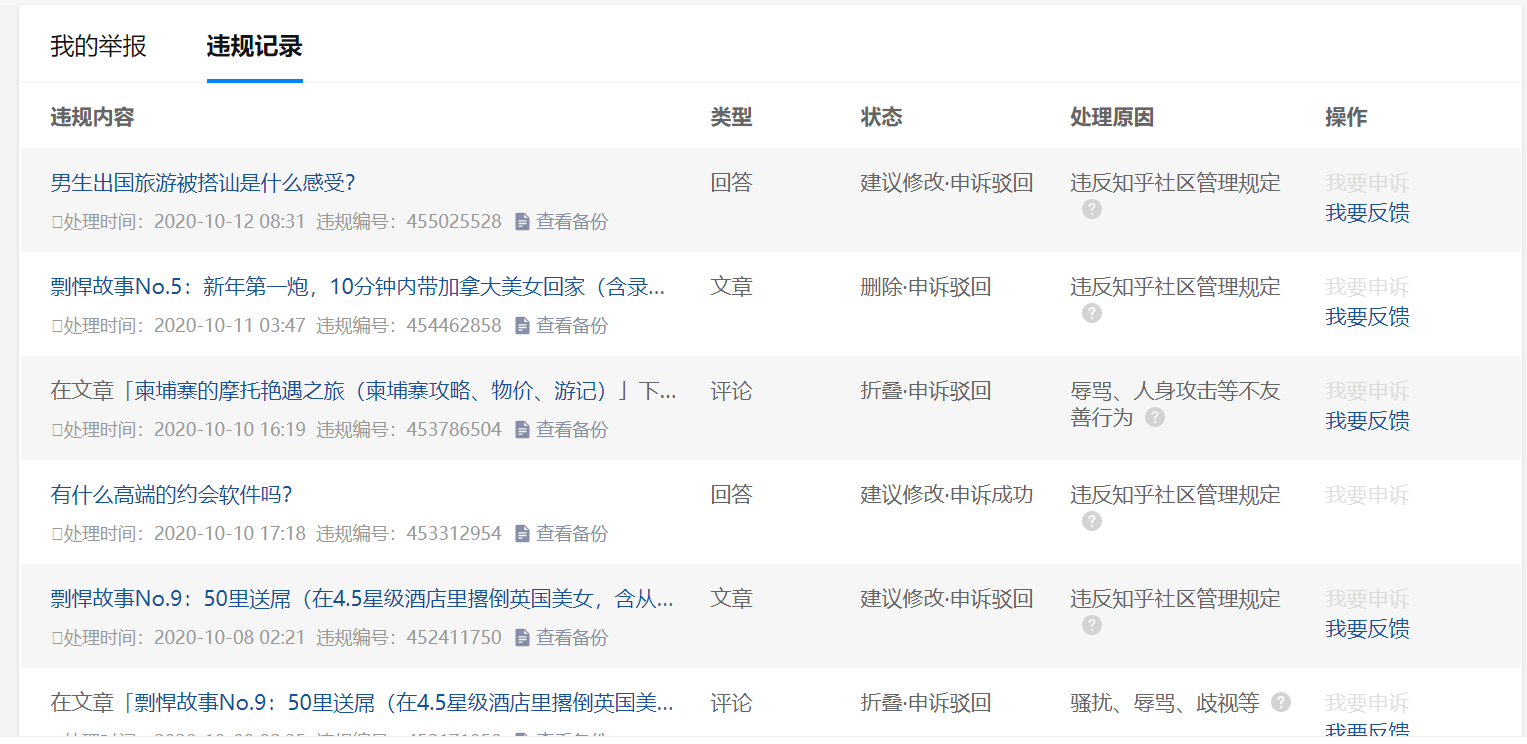Open backup document icon for record 455025528

522,222
